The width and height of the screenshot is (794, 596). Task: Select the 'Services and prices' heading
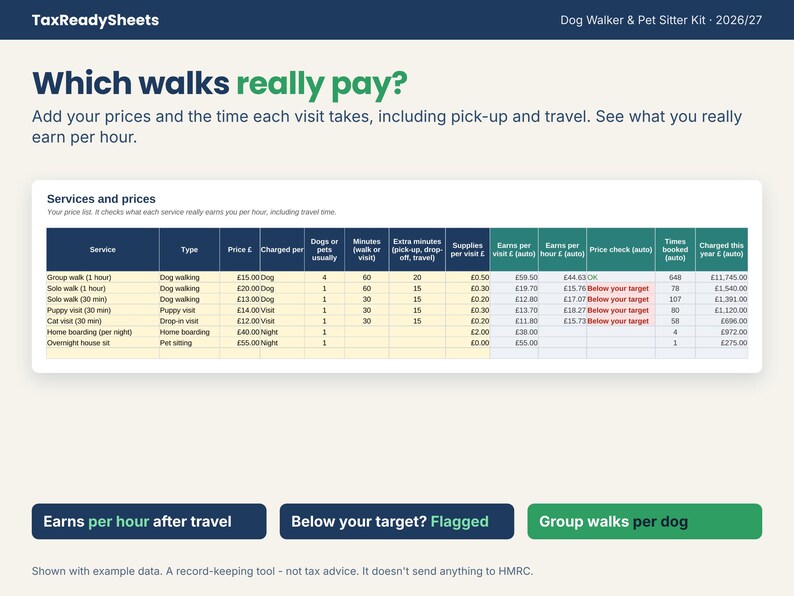101,199
